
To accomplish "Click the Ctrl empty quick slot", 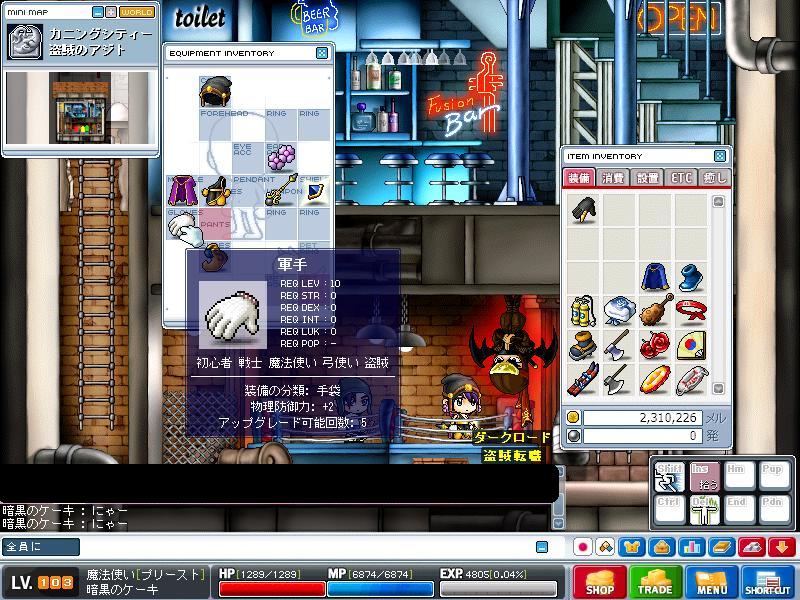I will (669, 510).
